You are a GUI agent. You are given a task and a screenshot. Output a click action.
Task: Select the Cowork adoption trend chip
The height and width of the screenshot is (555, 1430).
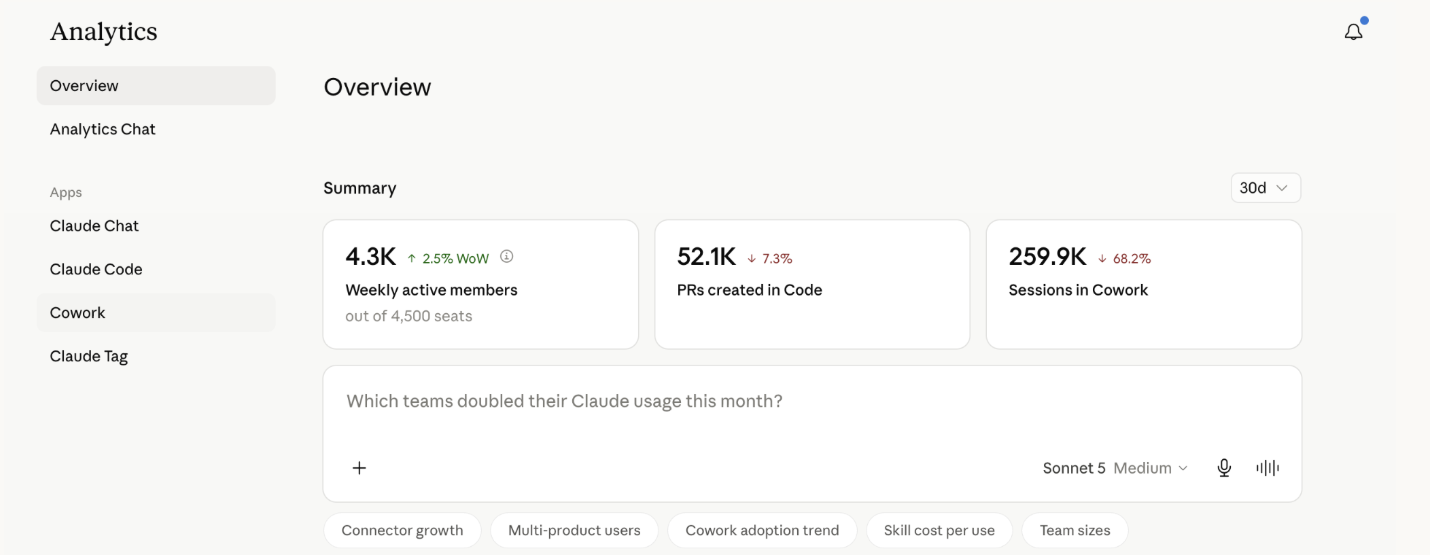762,530
